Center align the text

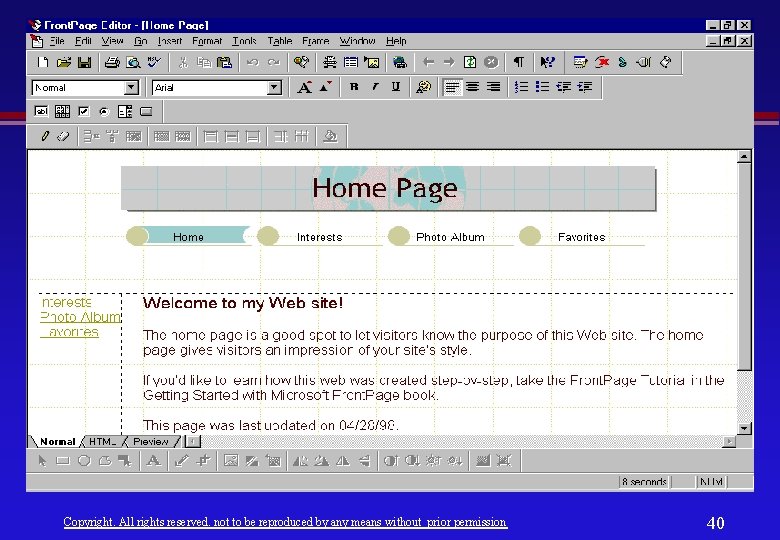click(473, 87)
